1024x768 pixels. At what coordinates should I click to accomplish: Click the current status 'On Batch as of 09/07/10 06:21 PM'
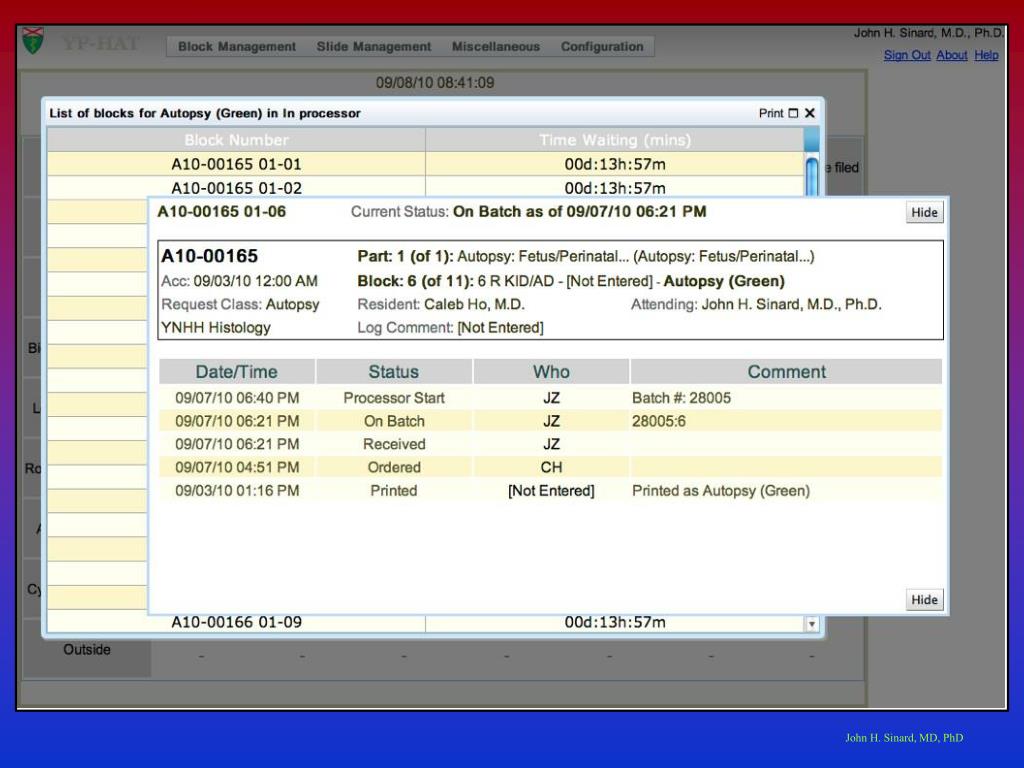[x=580, y=212]
